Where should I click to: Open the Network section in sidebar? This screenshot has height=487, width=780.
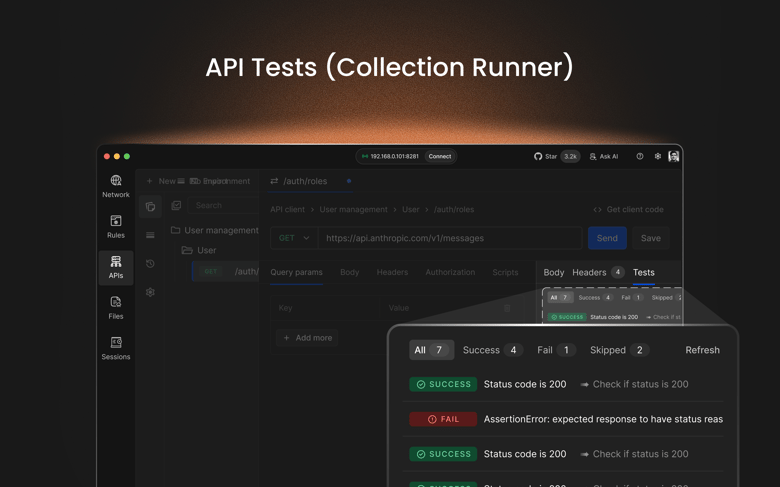[116, 186]
